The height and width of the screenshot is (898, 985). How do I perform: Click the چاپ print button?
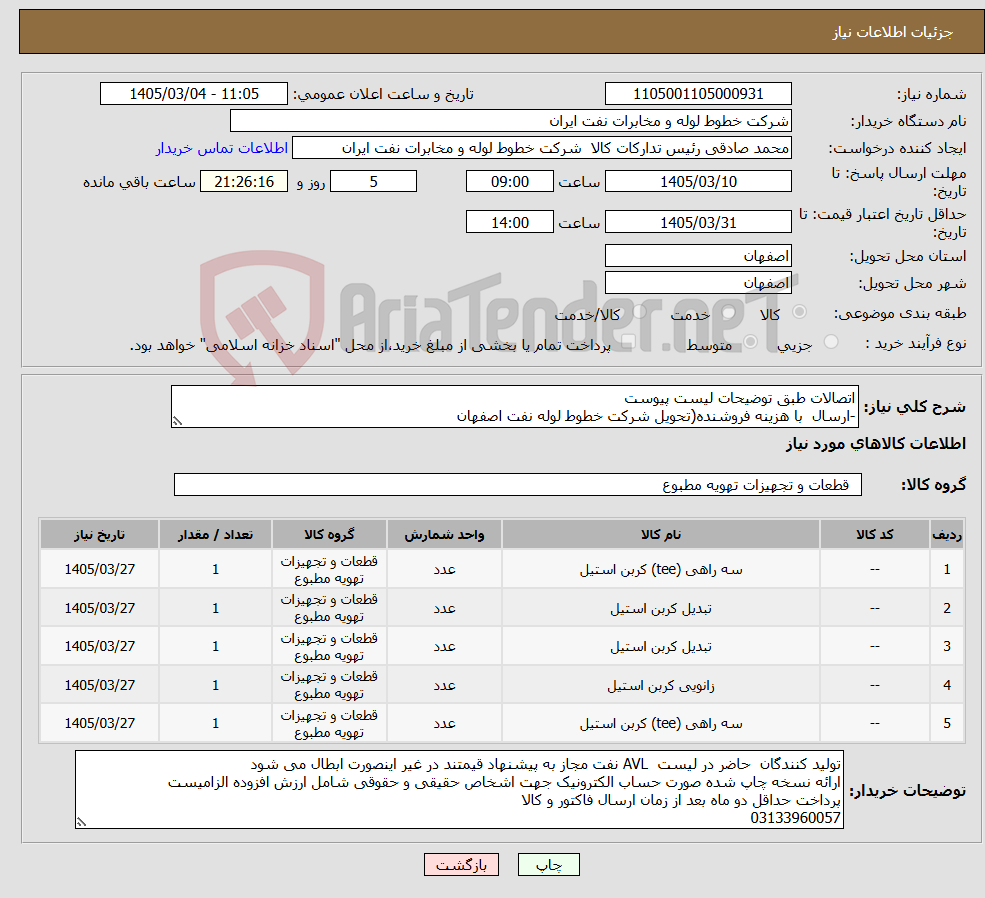(548, 865)
